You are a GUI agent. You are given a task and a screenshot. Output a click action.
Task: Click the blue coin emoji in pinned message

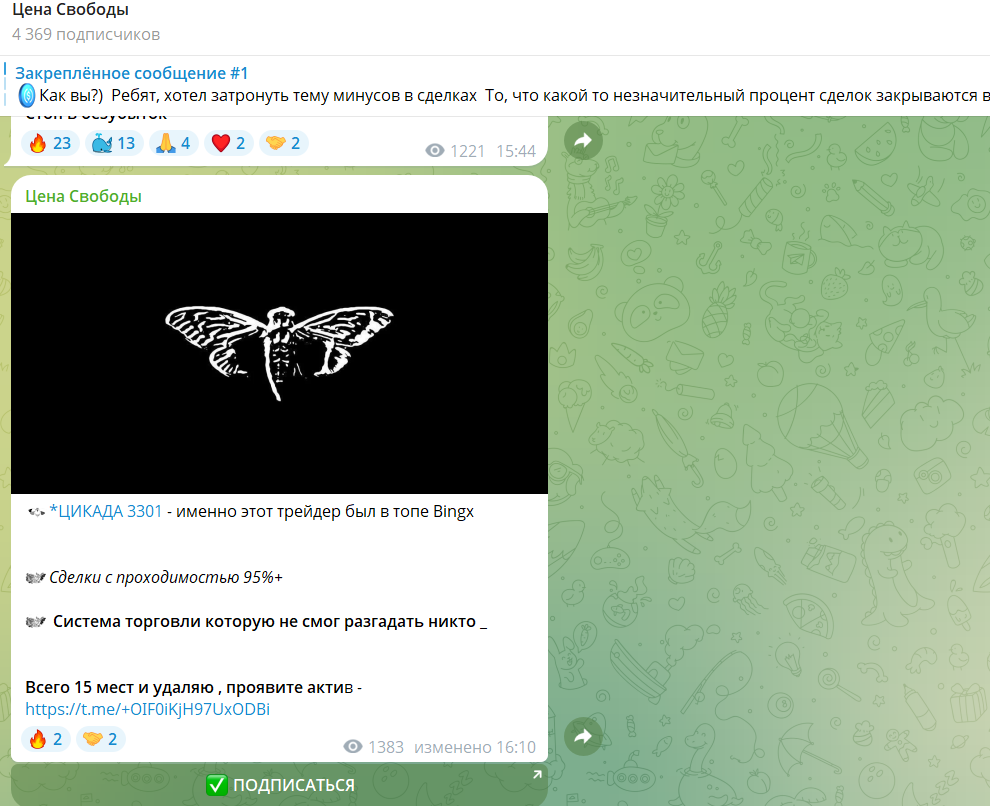pos(27,96)
